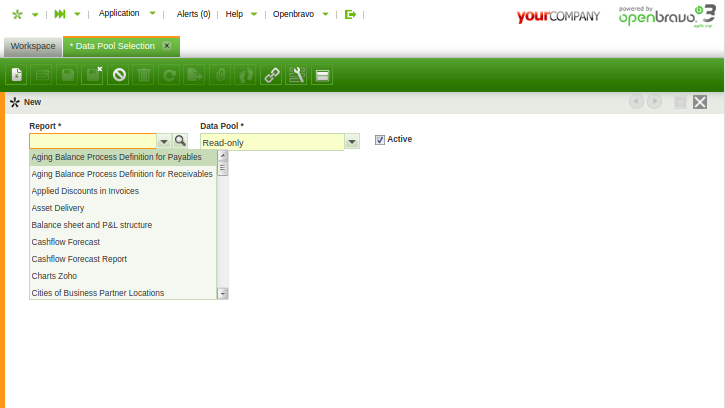Viewport: 725px width, 408px height.
Task: Click the Openbravo menu label
Action: [x=293, y=14]
